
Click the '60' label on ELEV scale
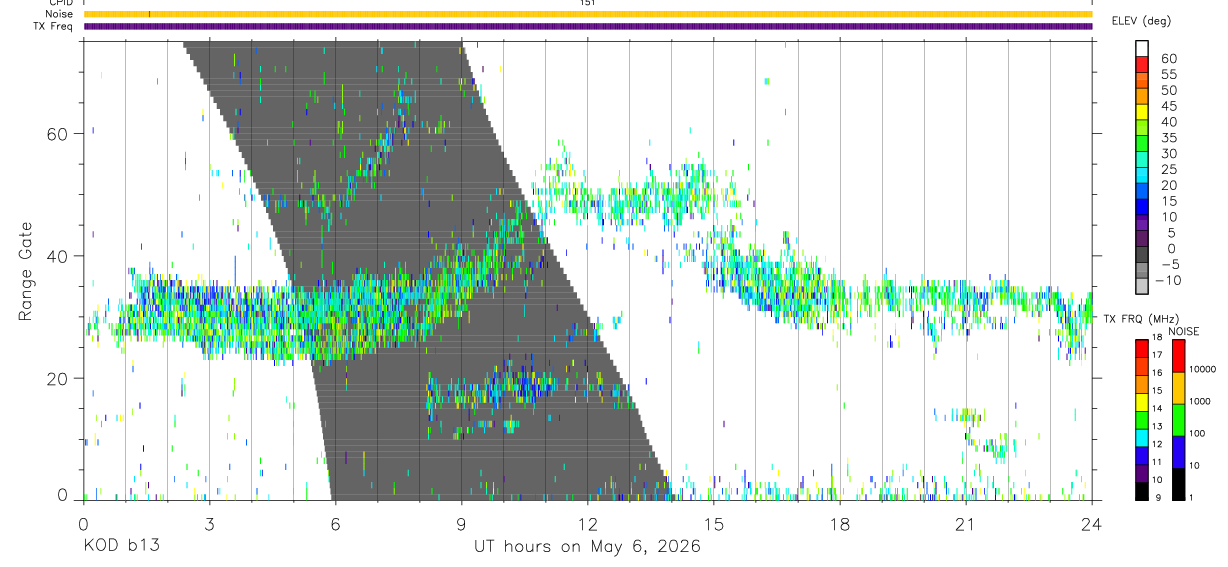click(x=1168, y=59)
